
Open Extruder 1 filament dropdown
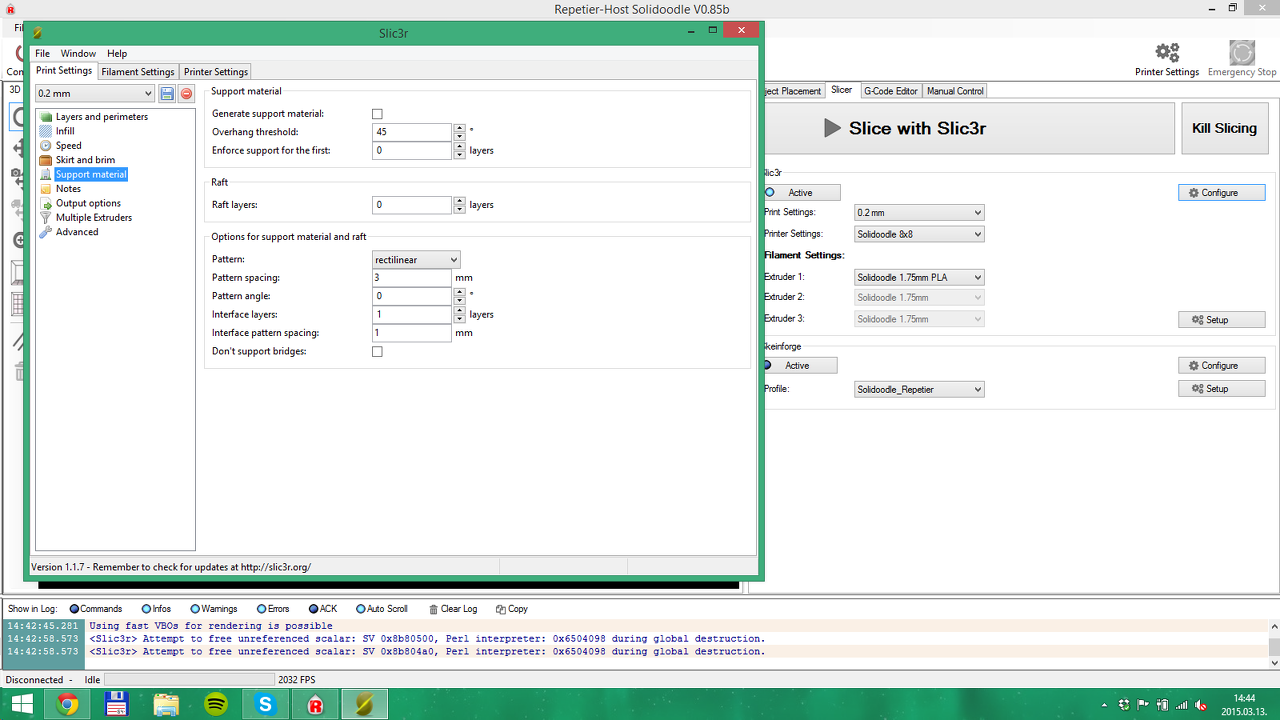click(x=920, y=278)
